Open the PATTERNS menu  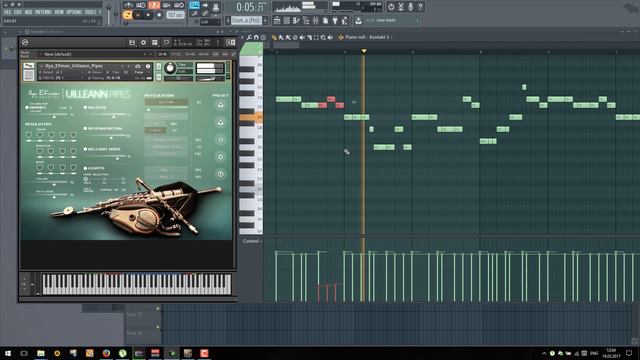click(x=43, y=12)
